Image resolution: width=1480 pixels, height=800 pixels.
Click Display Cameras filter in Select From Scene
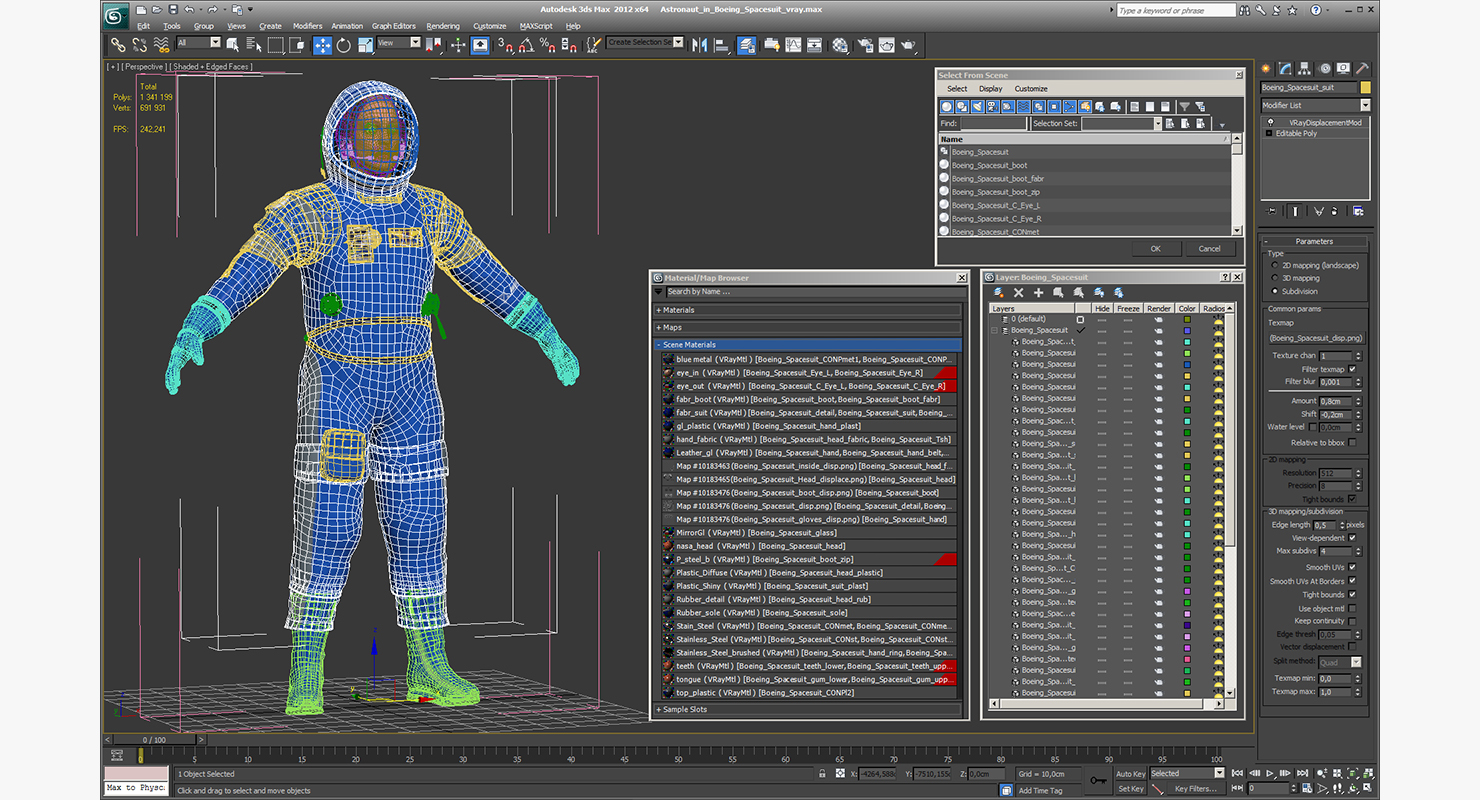(x=993, y=107)
